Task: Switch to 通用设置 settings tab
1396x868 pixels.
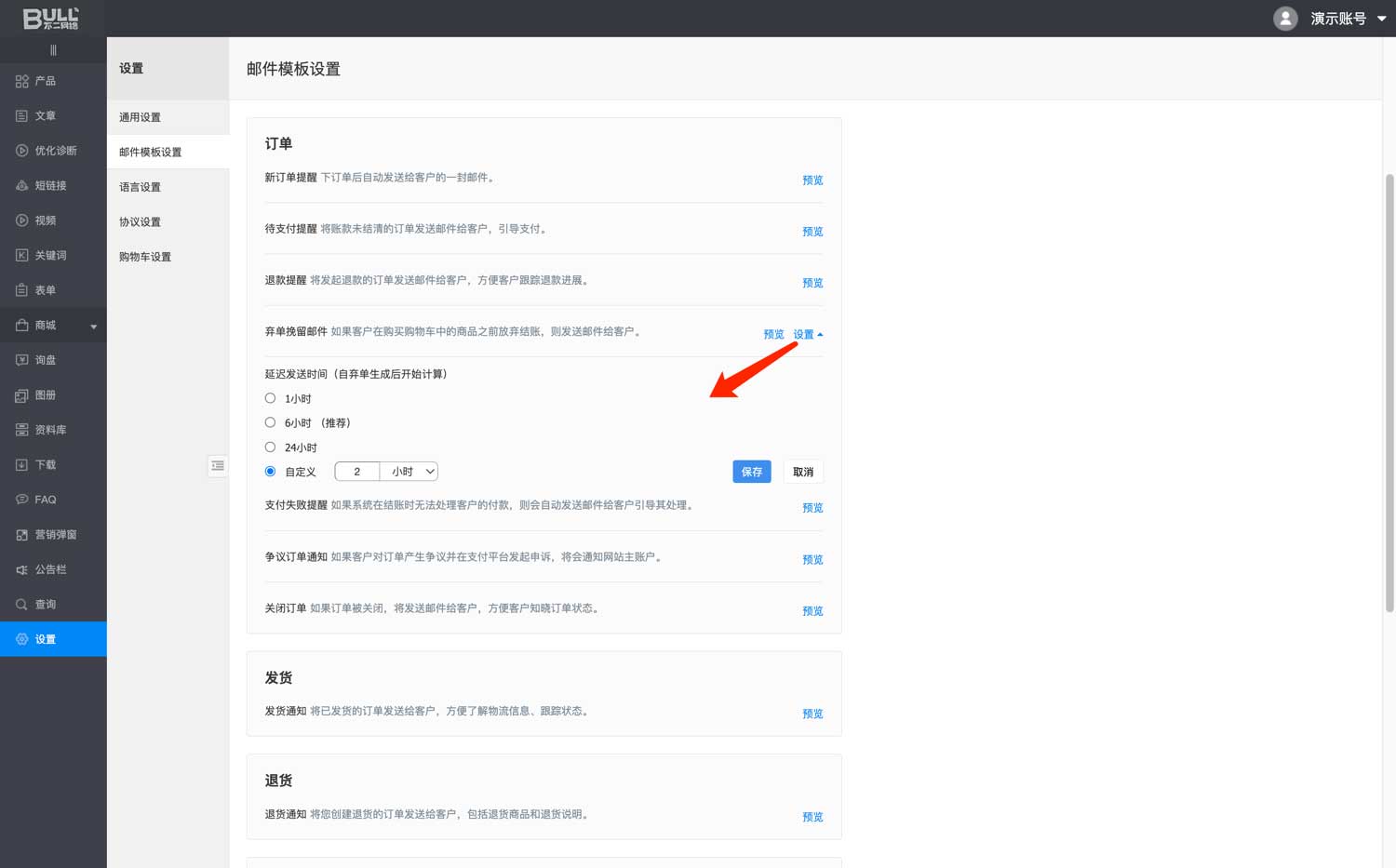Action: pyautogui.click(x=141, y=117)
